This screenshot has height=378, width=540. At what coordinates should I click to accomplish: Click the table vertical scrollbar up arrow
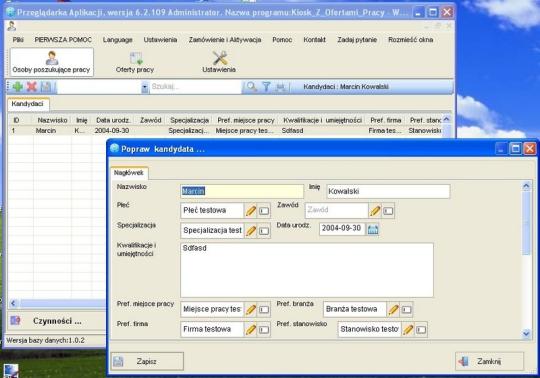tap(447, 119)
